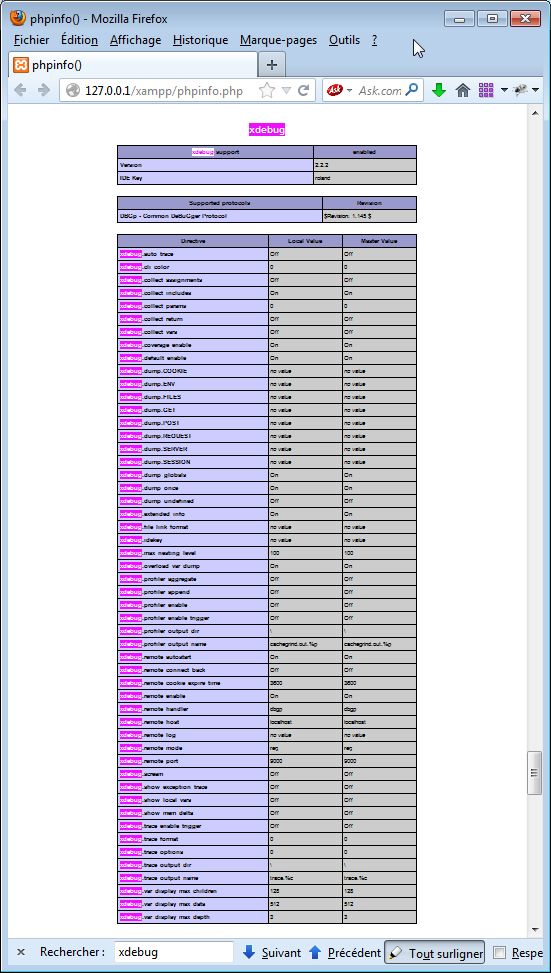The width and height of the screenshot is (551, 973).
Task: Open dropdown beside the purple grid icon
Action: click(x=504, y=91)
